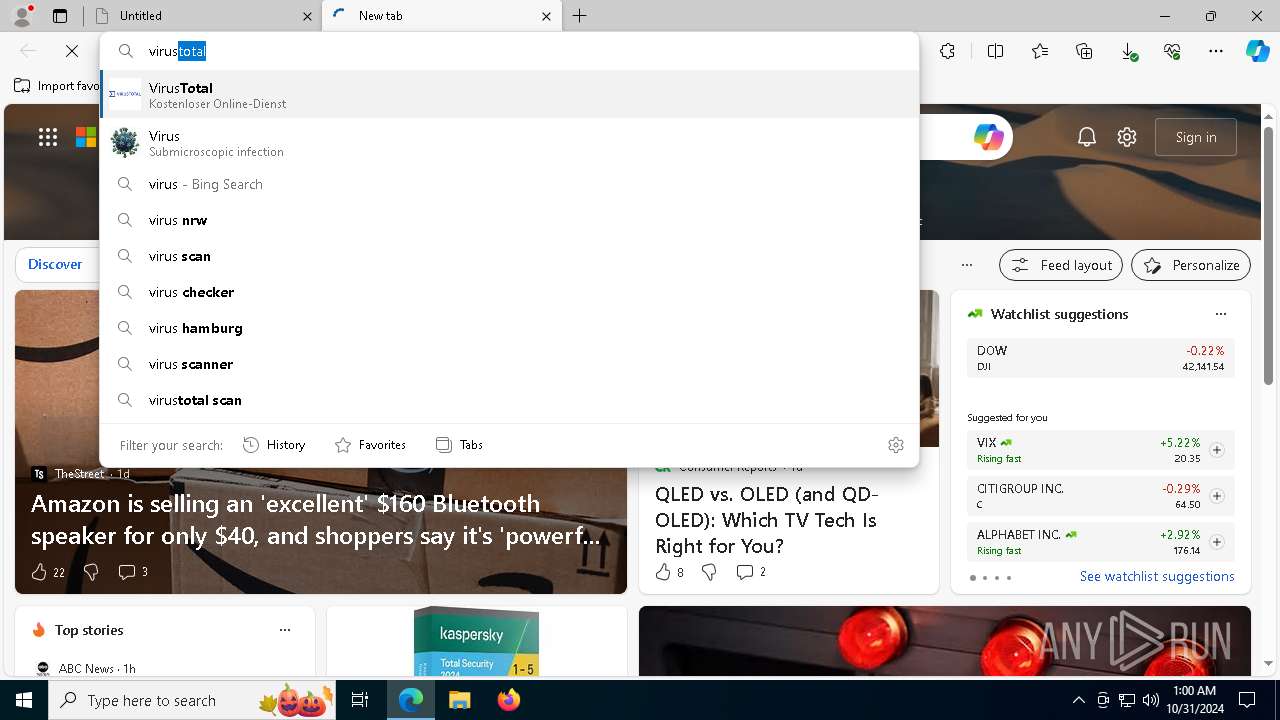
Task: Click the taskbar search box
Action: pos(193,700)
